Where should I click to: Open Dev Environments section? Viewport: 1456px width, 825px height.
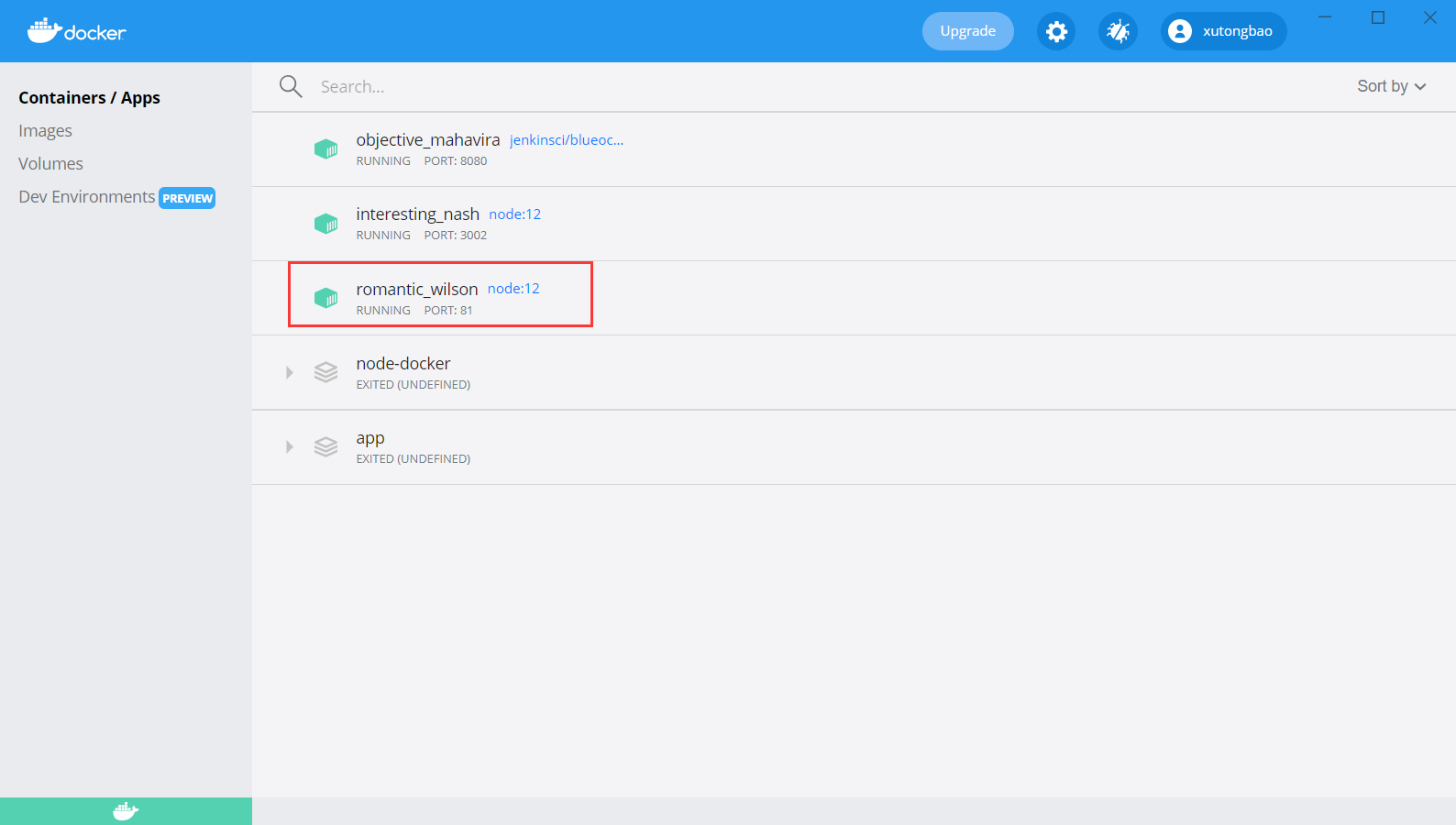click(87, 197)
